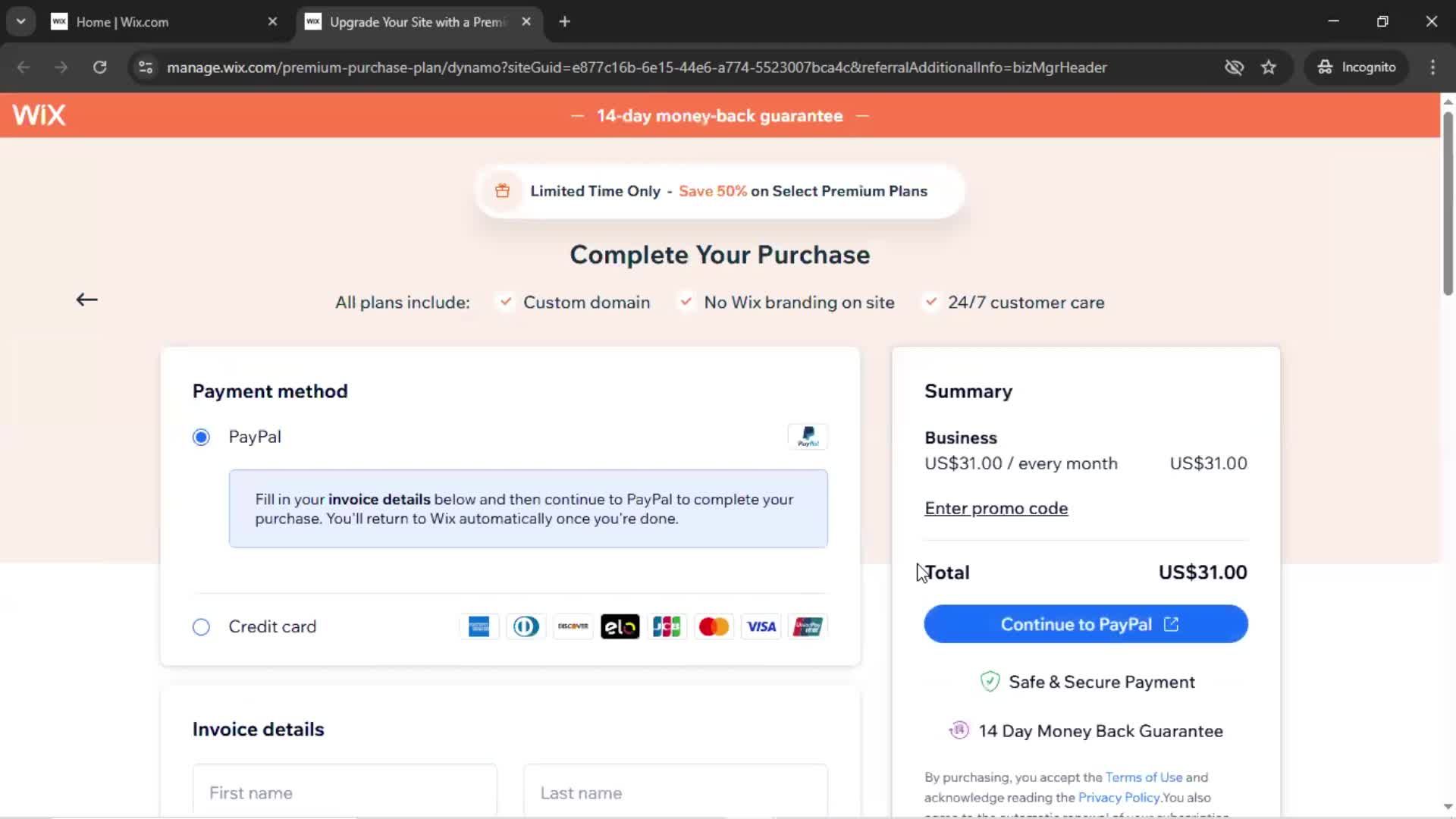Click Continue to PayPal button
Screen dimensions: 1456x819
pos(1086,624)
